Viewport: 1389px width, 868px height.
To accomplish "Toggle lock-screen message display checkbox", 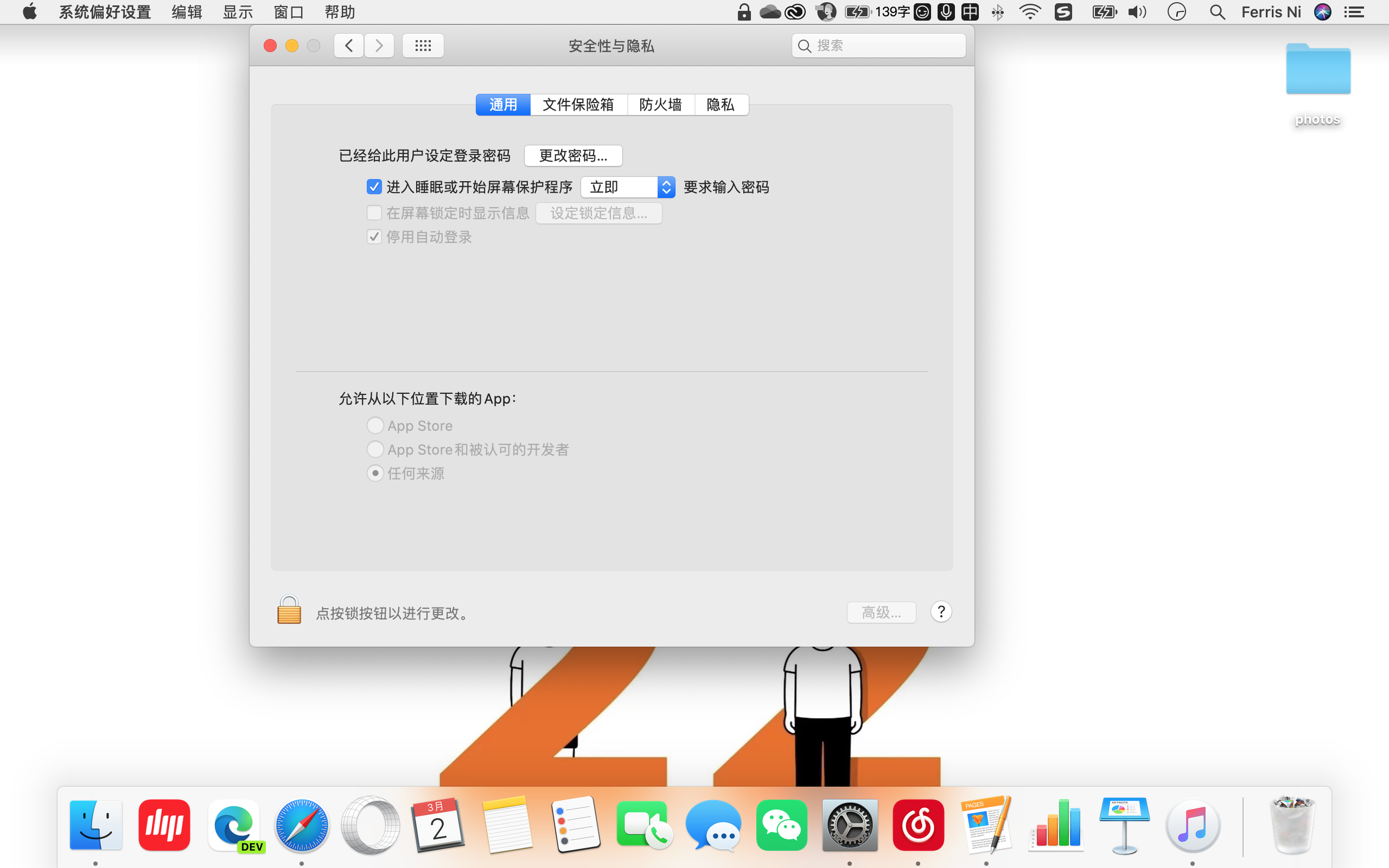I will click(374, 213).
